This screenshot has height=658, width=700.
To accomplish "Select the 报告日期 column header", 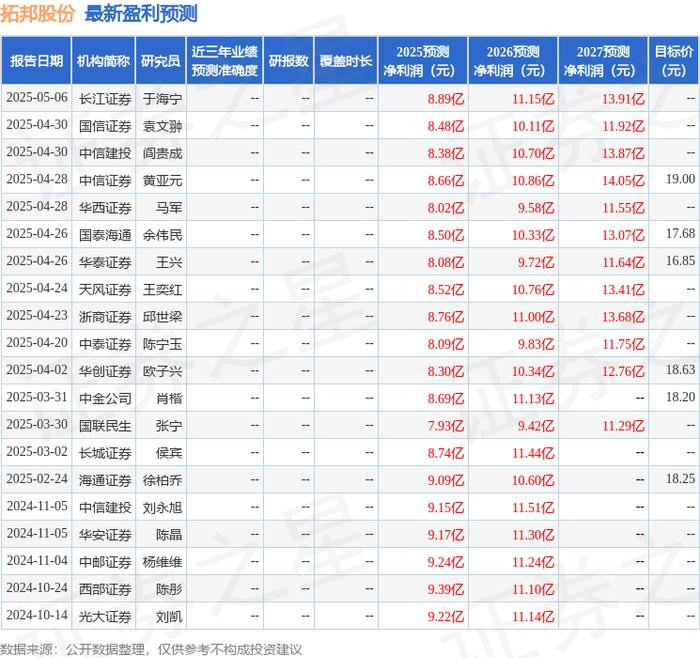I will point(36,61).
